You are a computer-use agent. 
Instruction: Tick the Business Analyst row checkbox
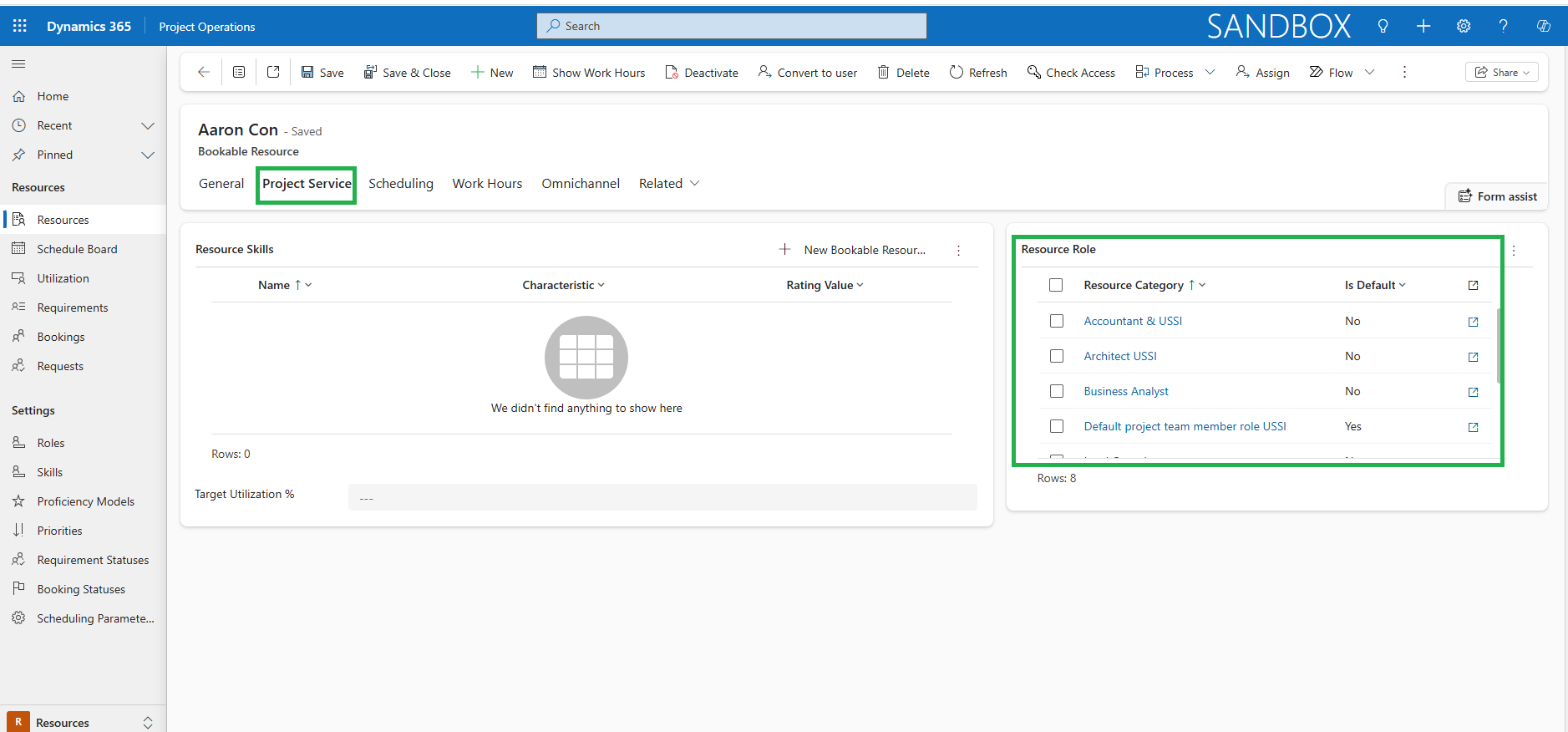pos(1057,391)
